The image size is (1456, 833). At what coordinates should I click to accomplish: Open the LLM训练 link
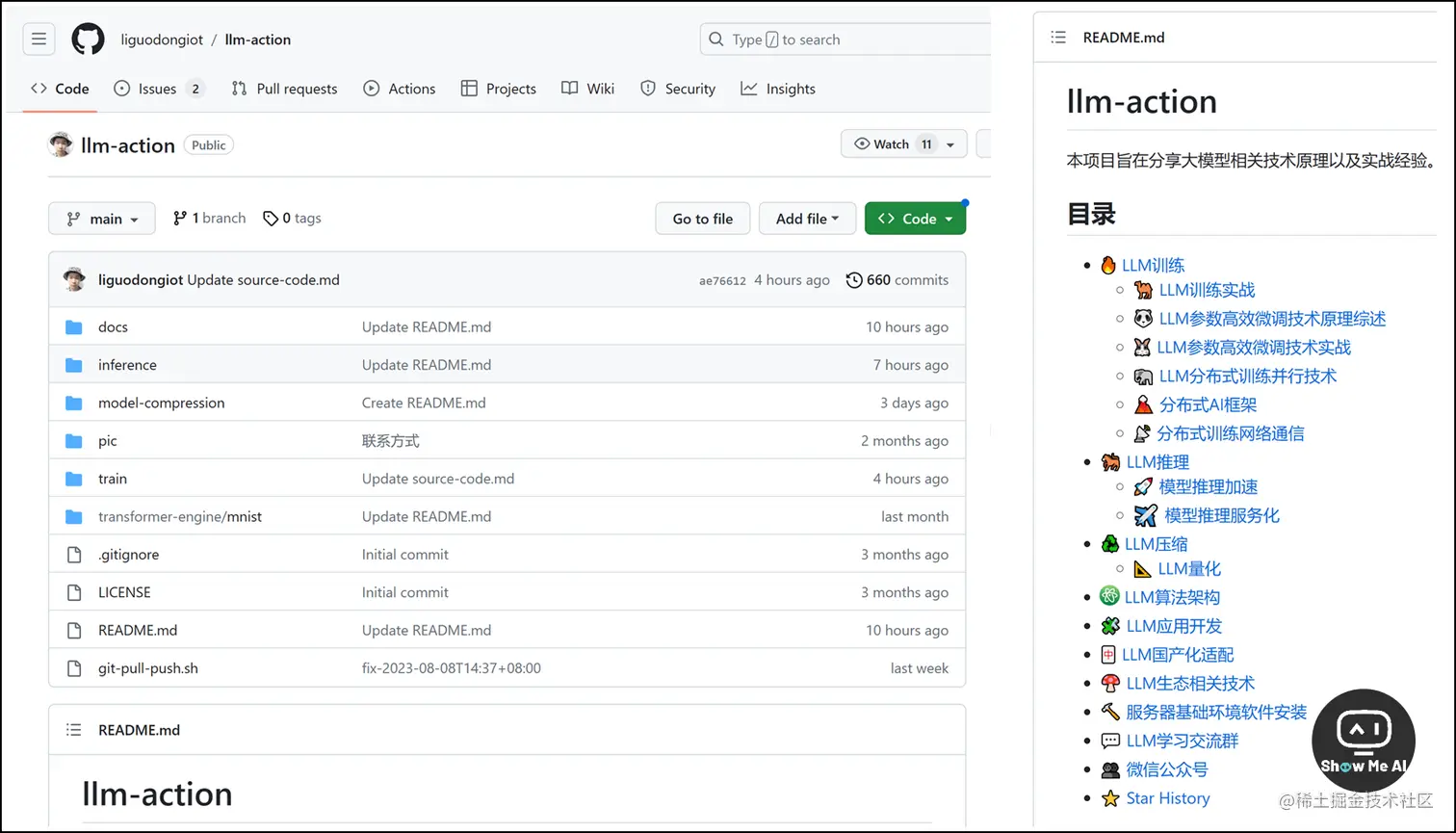1153,266
